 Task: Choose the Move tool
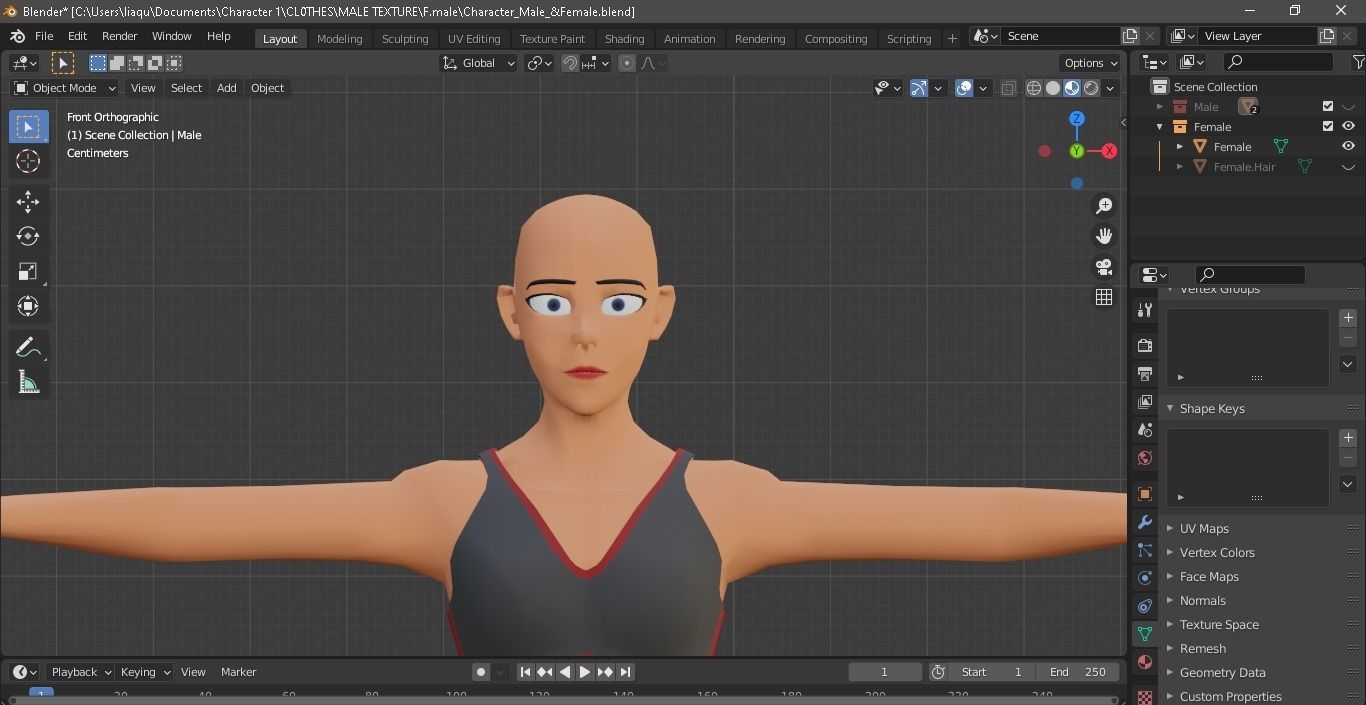(x=28, y=201)
